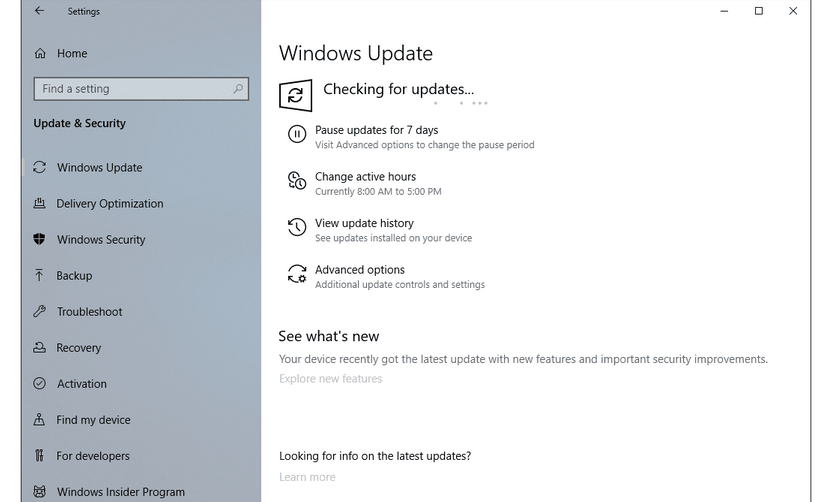Click the Update & Security section header
The image size is (834, 502).
tap(79, 123)
